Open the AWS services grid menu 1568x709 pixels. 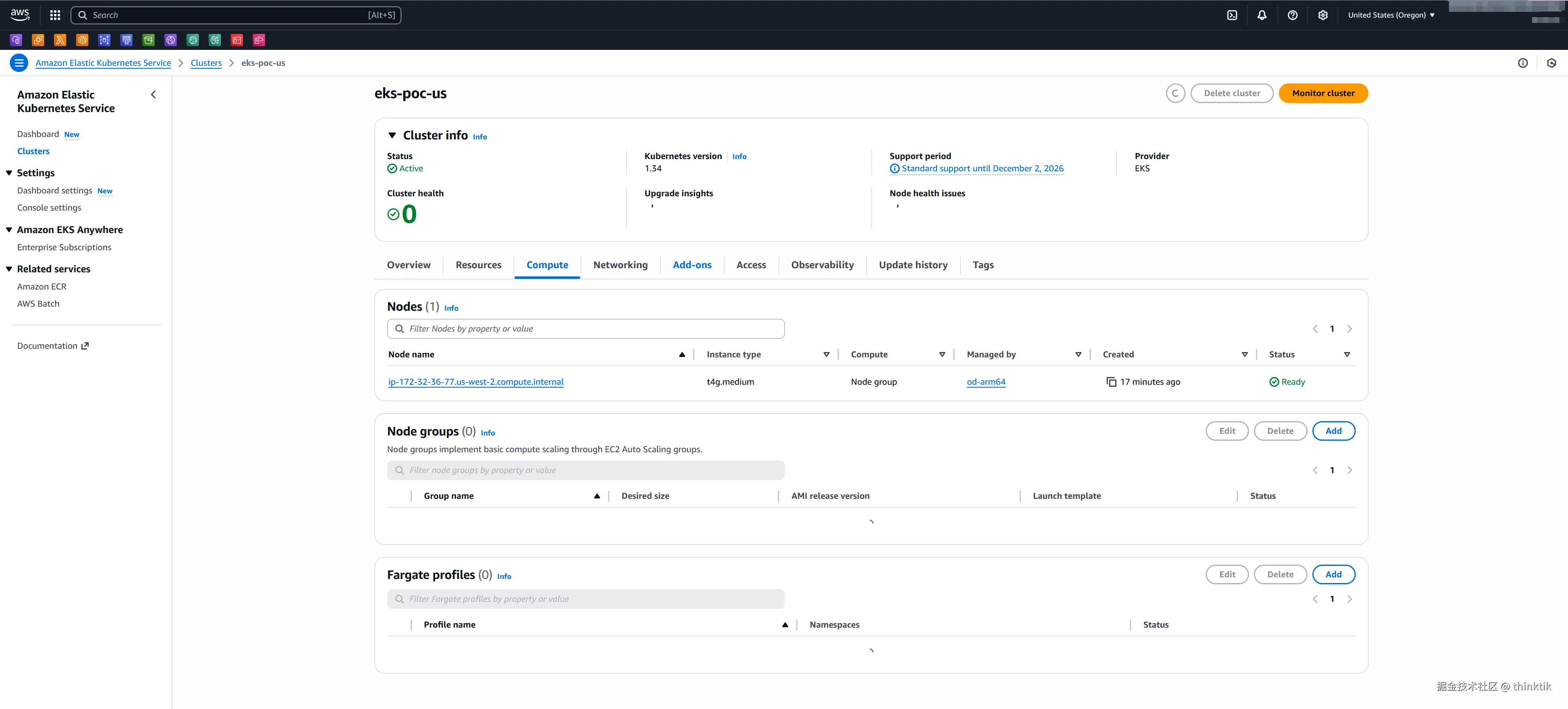(55, 15)
